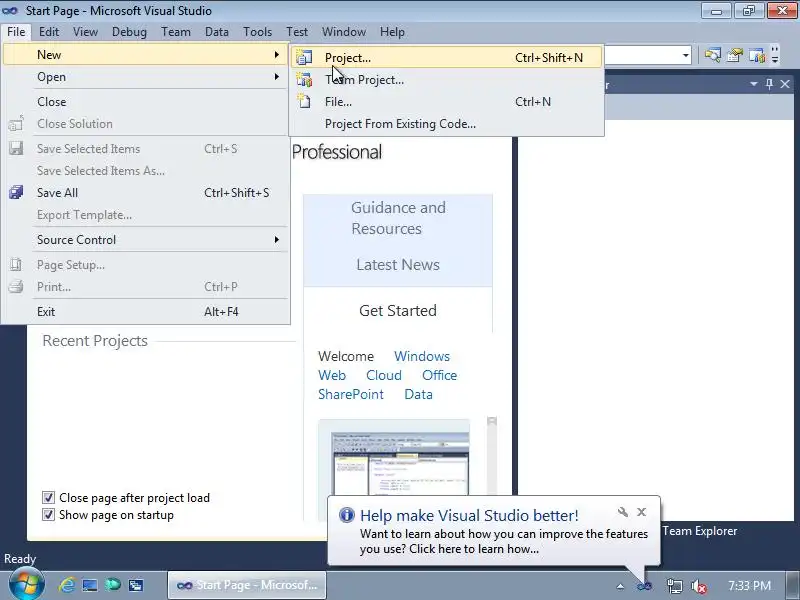800x600 pixels.
Task: Click the Windows Media Player taskbar icon
Action: (113, 585)
